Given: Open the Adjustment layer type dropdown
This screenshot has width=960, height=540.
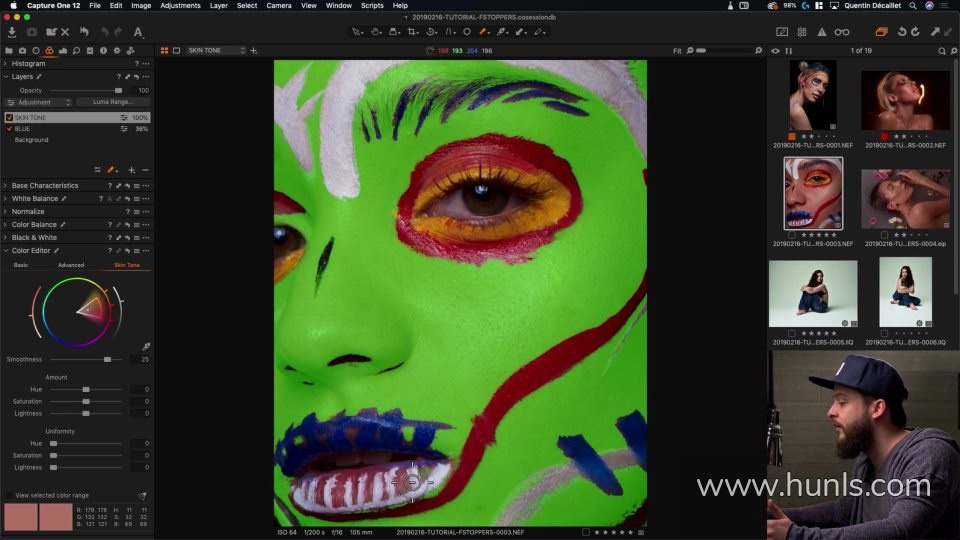Looking at the screenshot, I should 40,102.
